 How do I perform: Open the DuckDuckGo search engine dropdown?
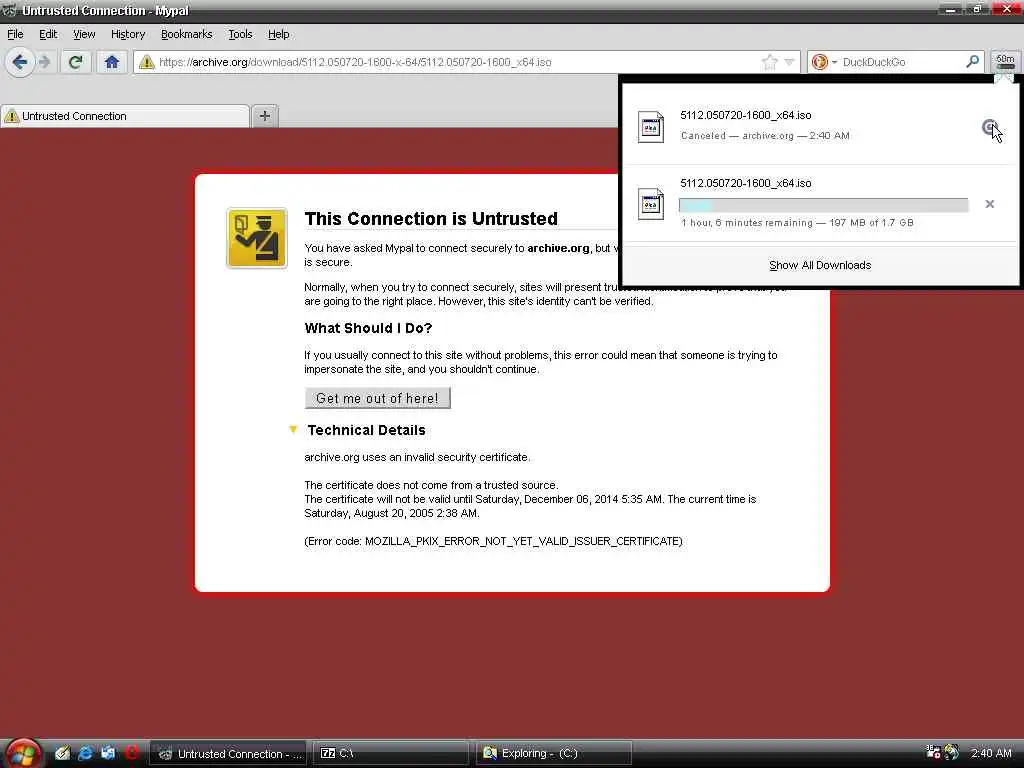(834, 63)
